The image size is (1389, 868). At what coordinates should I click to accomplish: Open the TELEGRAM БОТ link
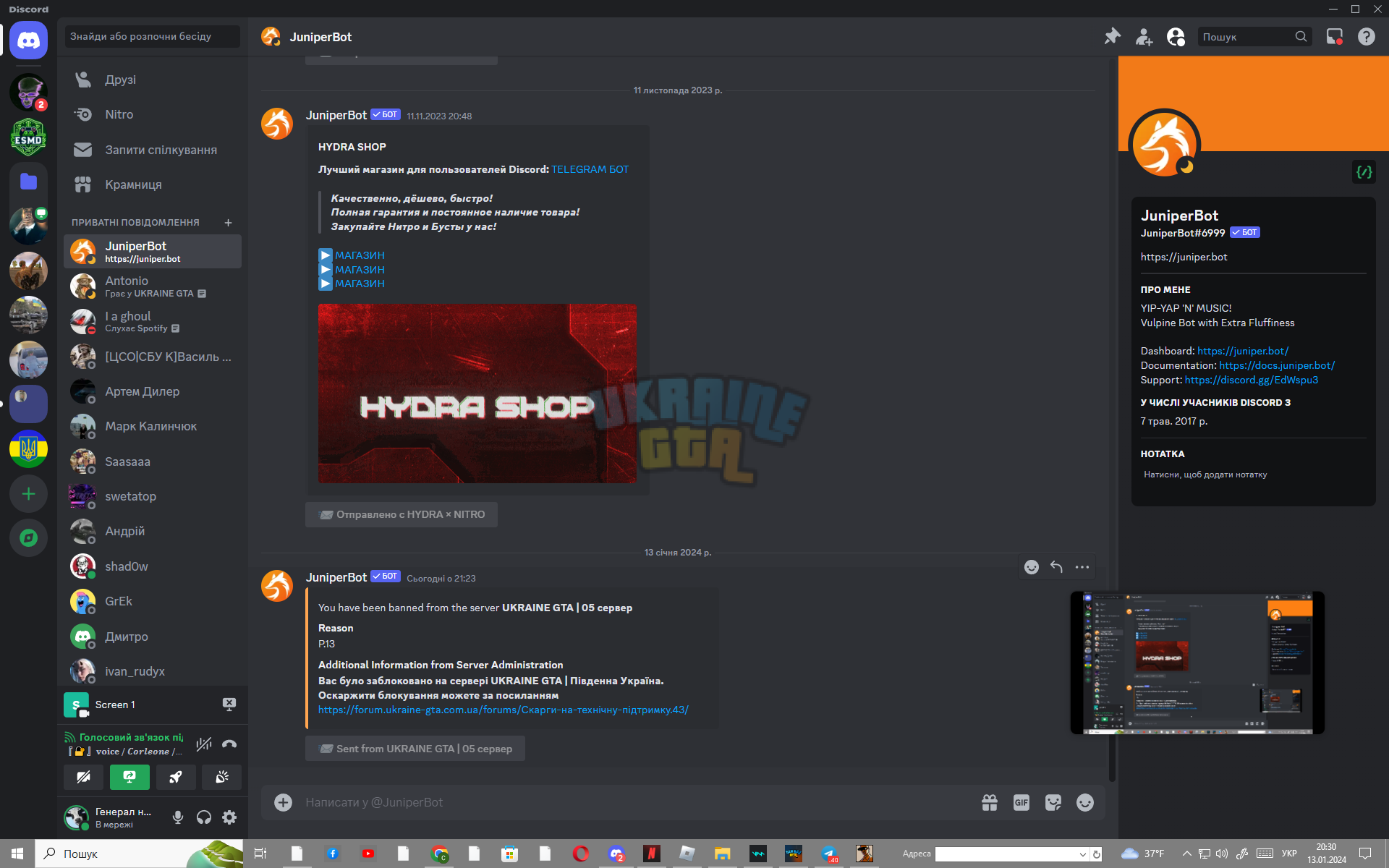pos(590,169)
